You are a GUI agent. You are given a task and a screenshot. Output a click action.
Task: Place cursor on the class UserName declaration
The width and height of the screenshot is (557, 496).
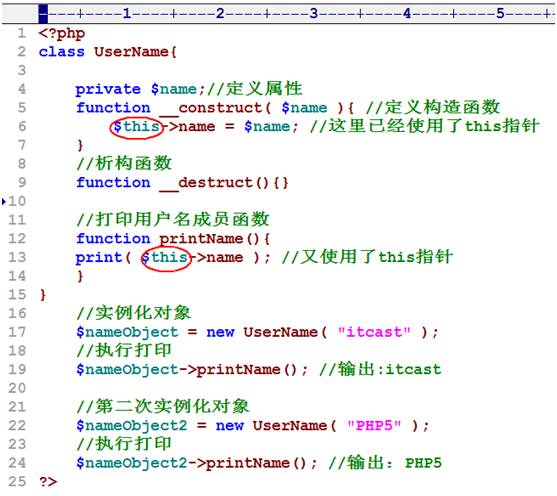(x=108, y=52)
